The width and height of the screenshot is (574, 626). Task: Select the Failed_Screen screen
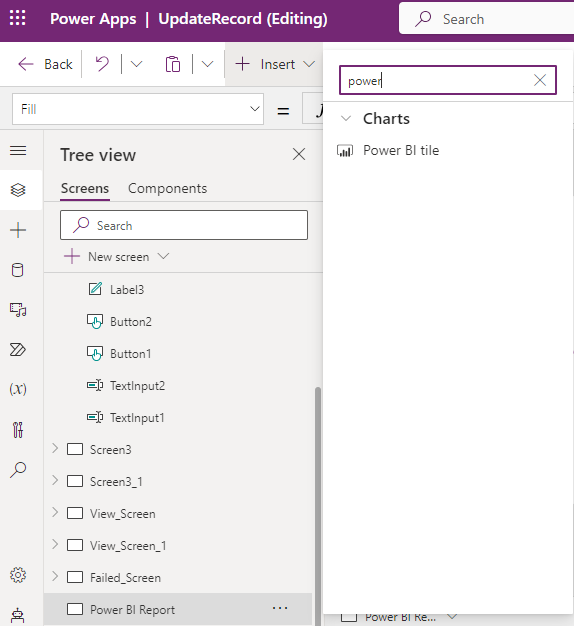[x=125, y=577]
